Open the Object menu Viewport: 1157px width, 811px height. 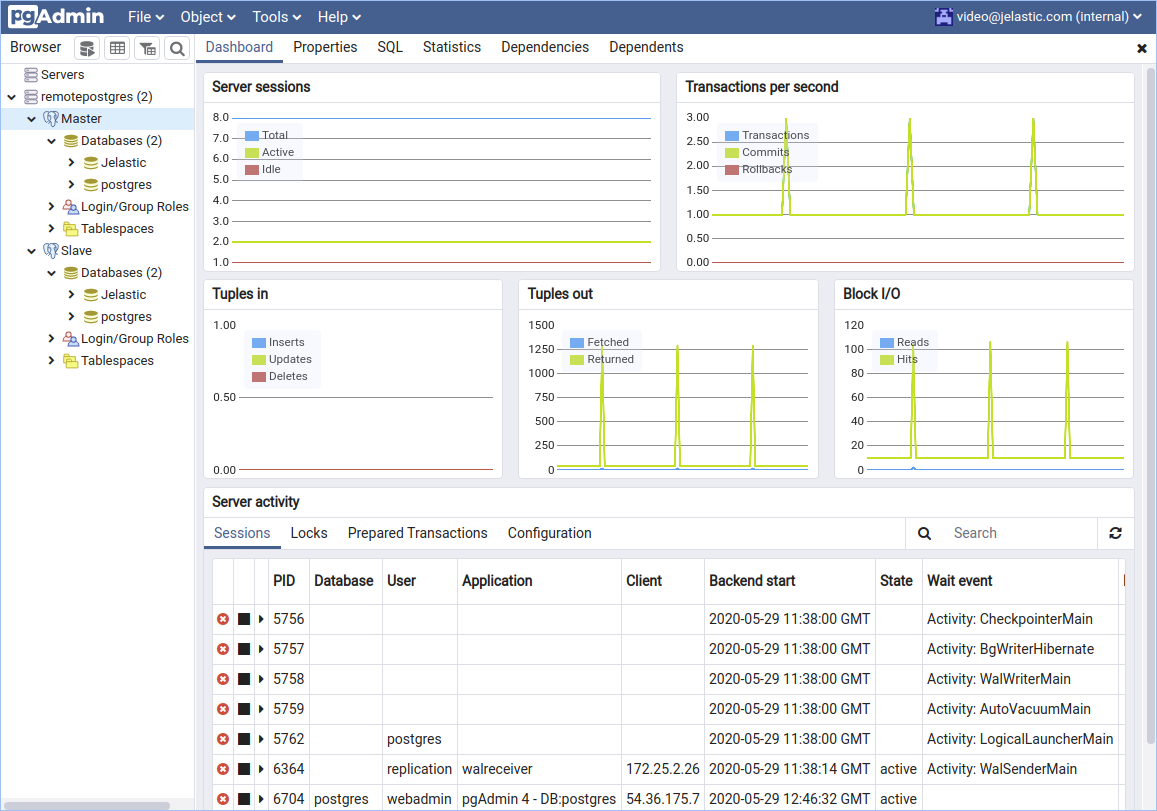point(207,16)
